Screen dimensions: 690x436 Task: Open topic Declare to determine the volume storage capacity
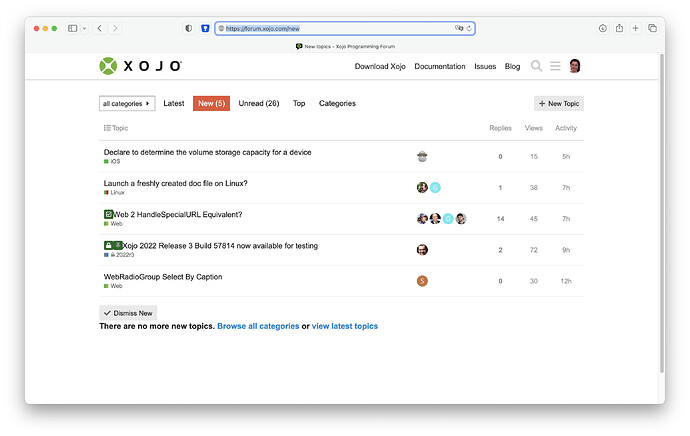(207, 152)
